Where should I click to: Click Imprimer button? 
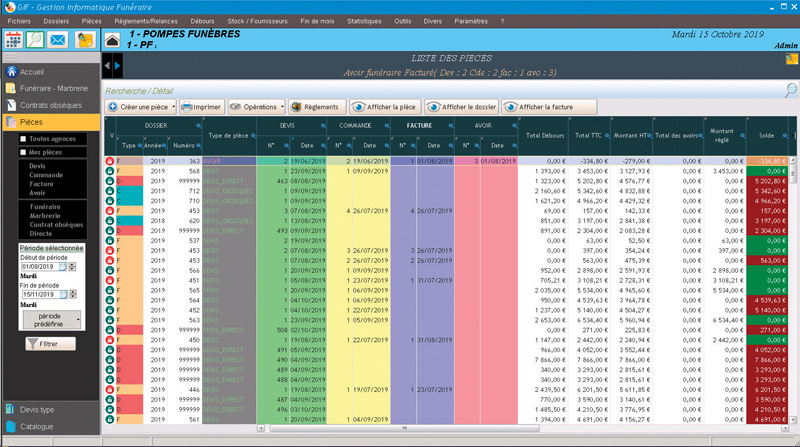pyautogui.click(x=202, y=107)
